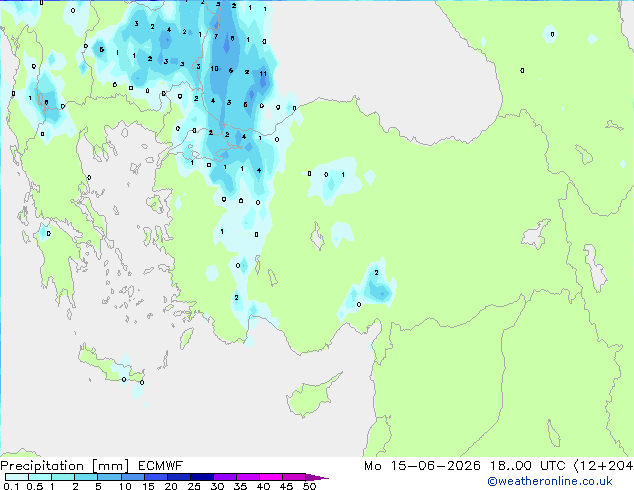
Task: Select the date '15-06-2026' text
Action: [436, 466]
